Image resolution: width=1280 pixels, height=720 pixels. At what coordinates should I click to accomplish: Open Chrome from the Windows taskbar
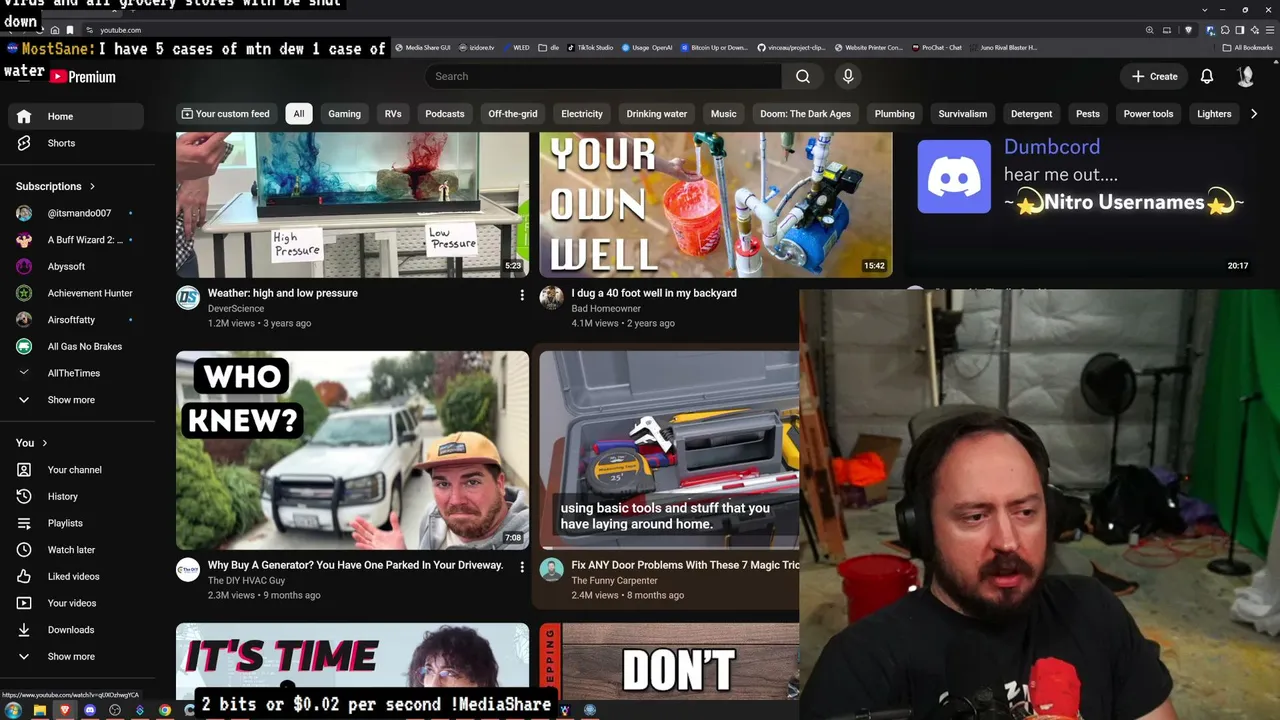pyautogui.click(x=165, y=710)
